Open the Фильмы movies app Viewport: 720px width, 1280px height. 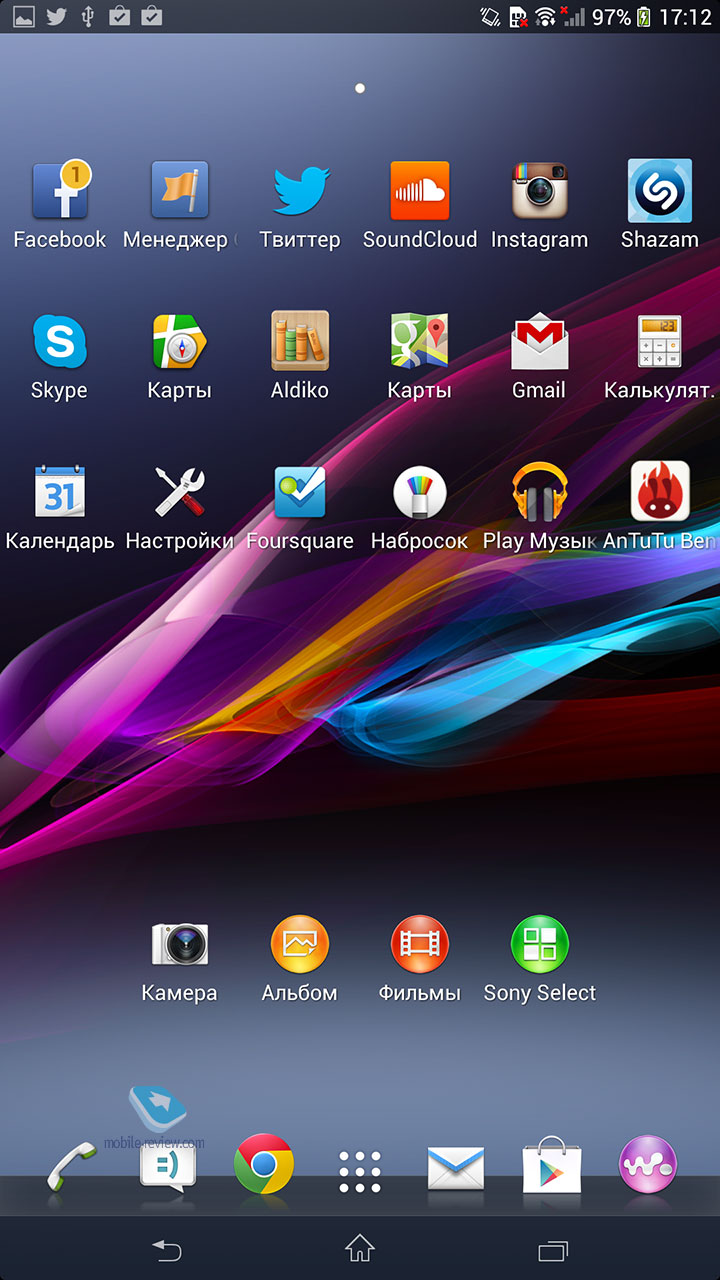420,943
